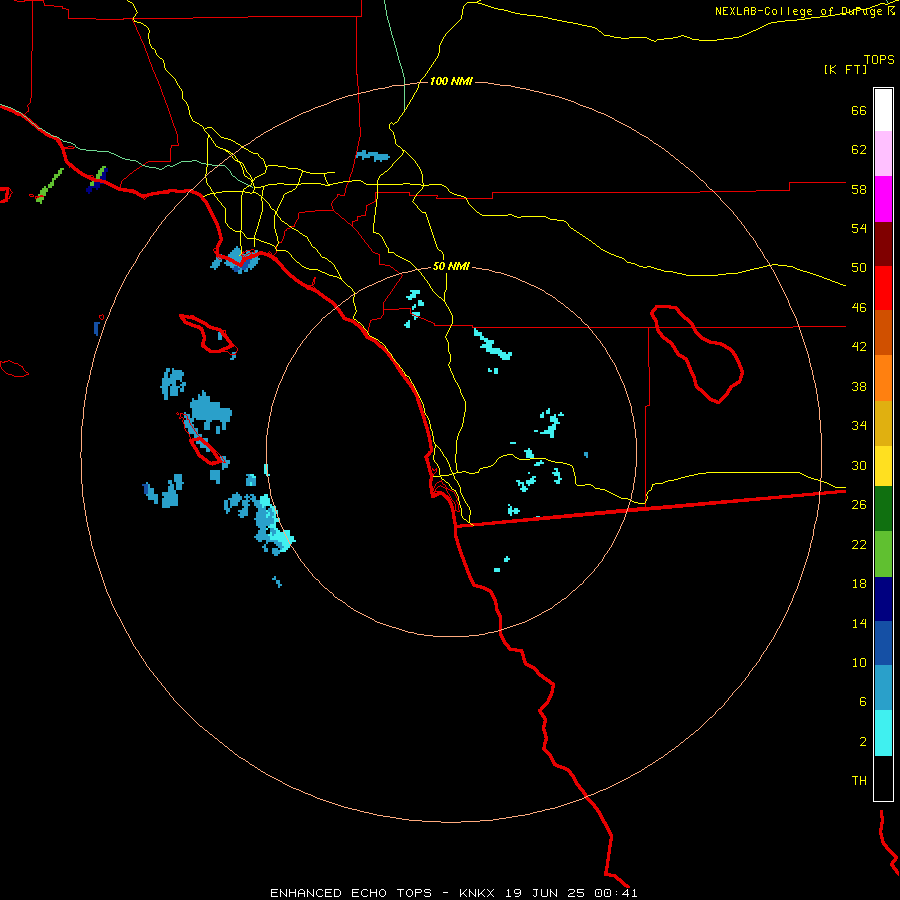
Task: Click the 50 legend value
Action: 859,268
